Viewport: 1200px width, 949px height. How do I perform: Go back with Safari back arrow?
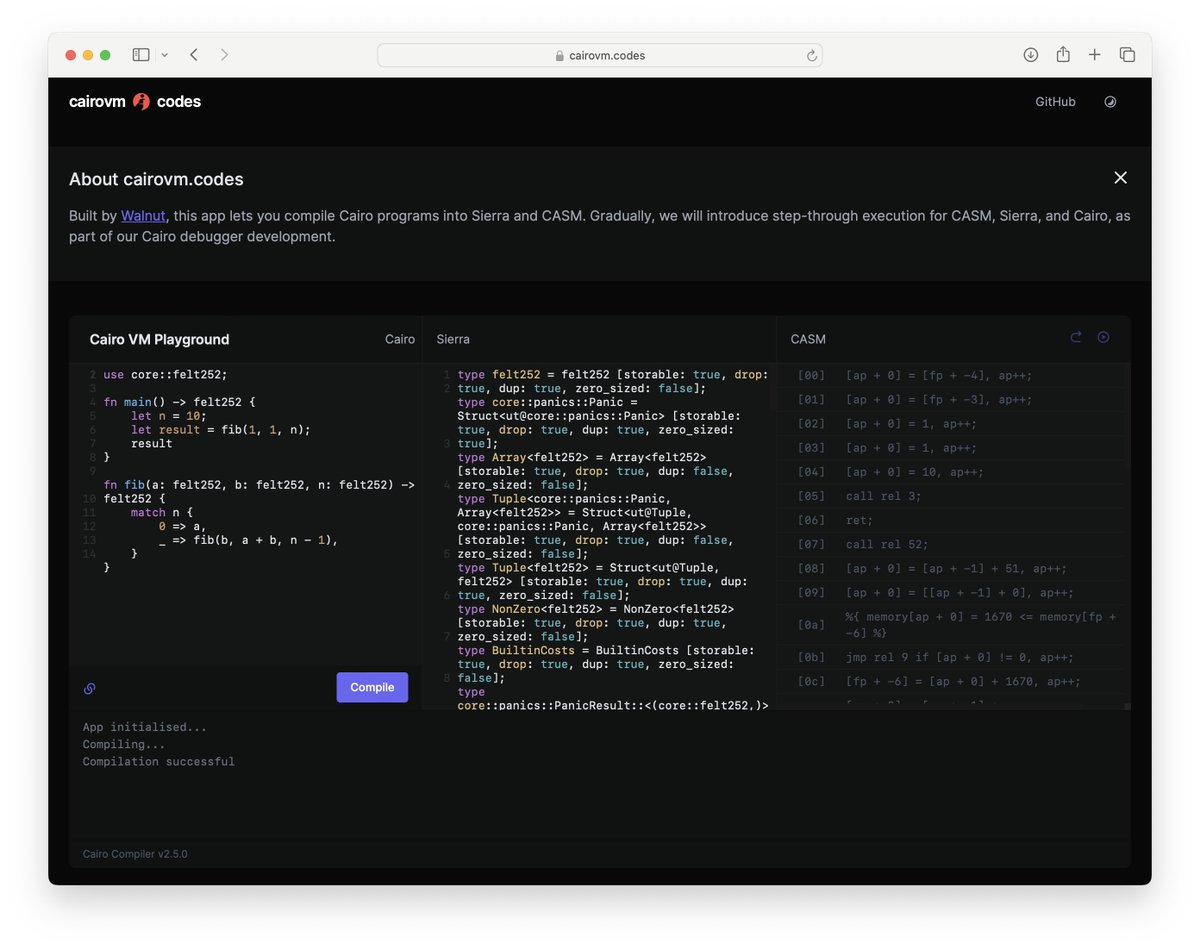pyautogui.click(x=194, y=55)
